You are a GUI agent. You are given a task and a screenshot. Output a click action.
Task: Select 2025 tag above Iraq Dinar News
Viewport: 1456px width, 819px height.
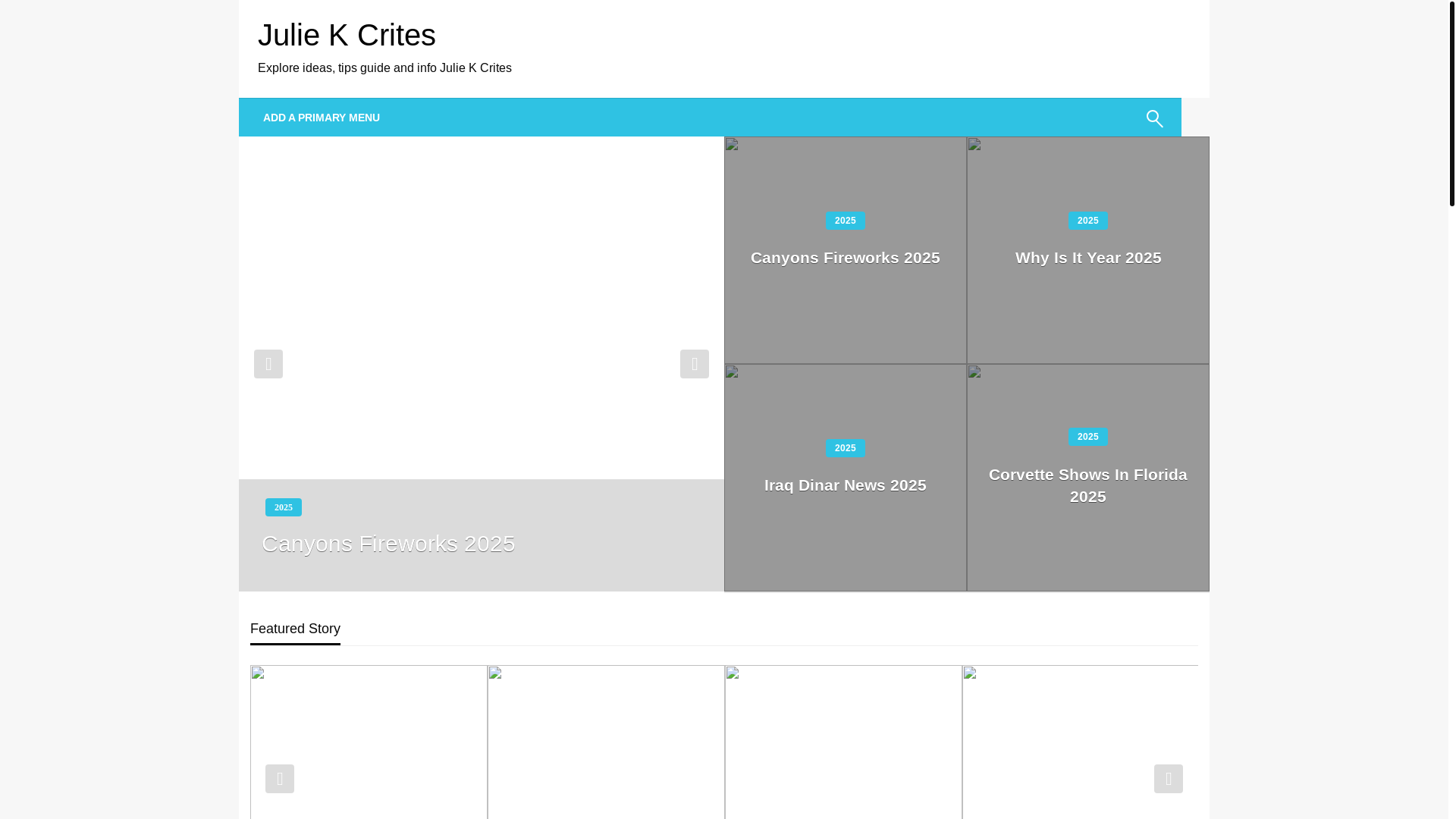coord(846,448)
